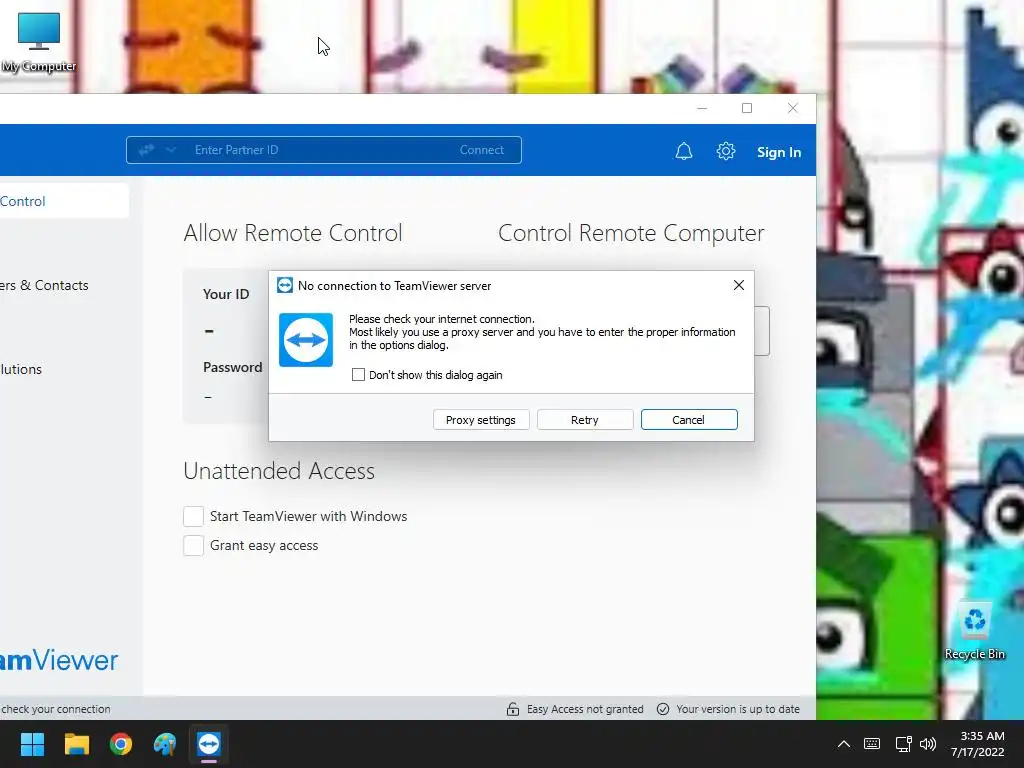Click the Password label
This screenshot has height=768, width=1024.
232,367
